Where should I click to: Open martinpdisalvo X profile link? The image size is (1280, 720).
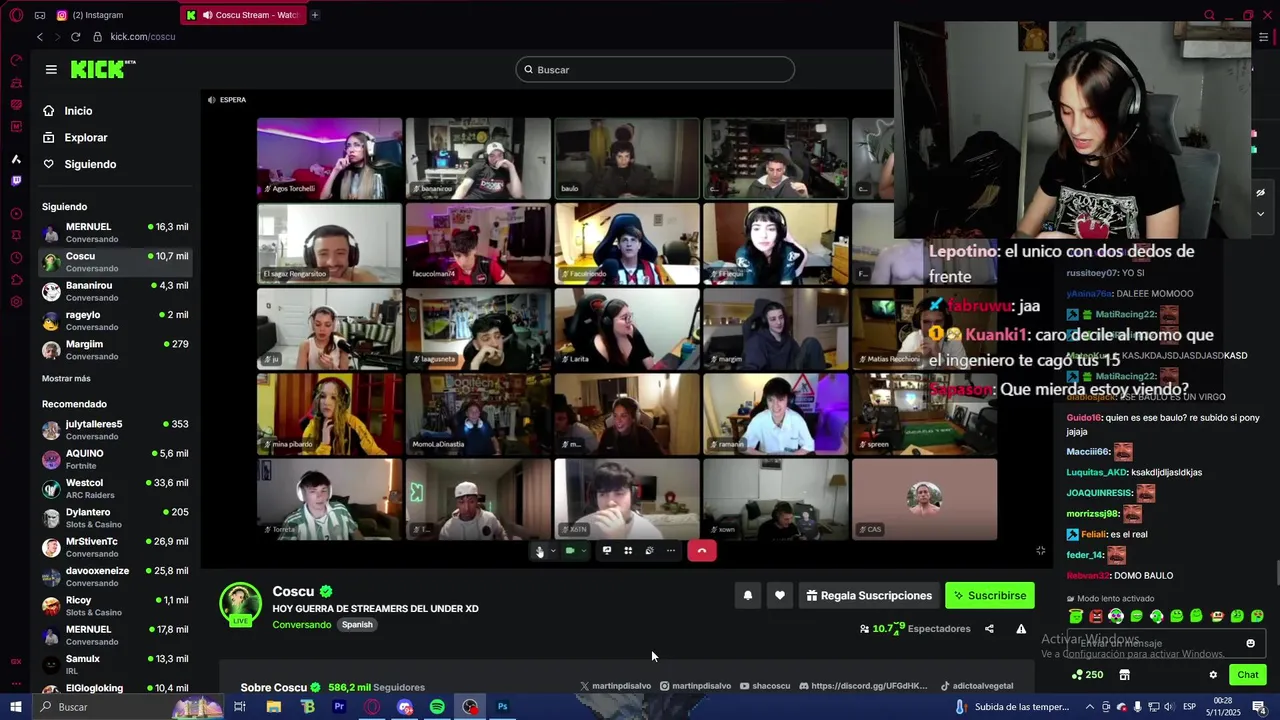[615, 686]
